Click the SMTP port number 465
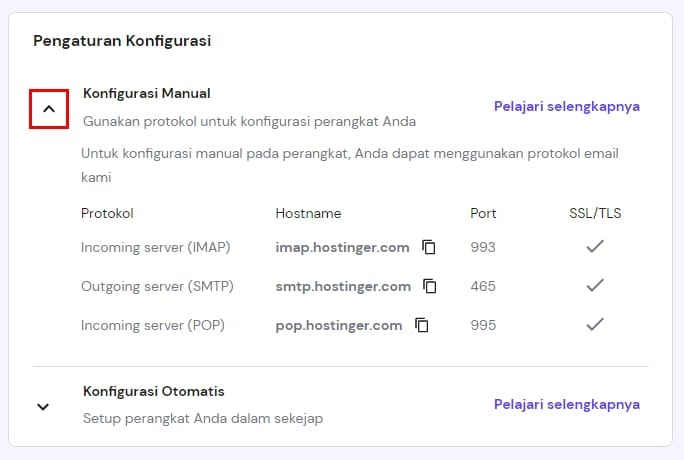Viewport: 684px width, 460px height. point(482,286)
